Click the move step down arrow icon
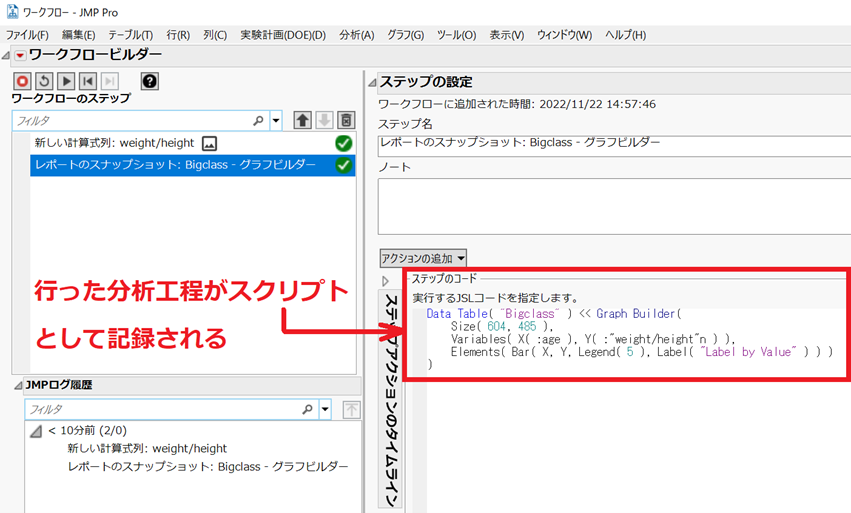Image resolution: width=851 pixels, height=513 pixels. click(x=324, y=120)
